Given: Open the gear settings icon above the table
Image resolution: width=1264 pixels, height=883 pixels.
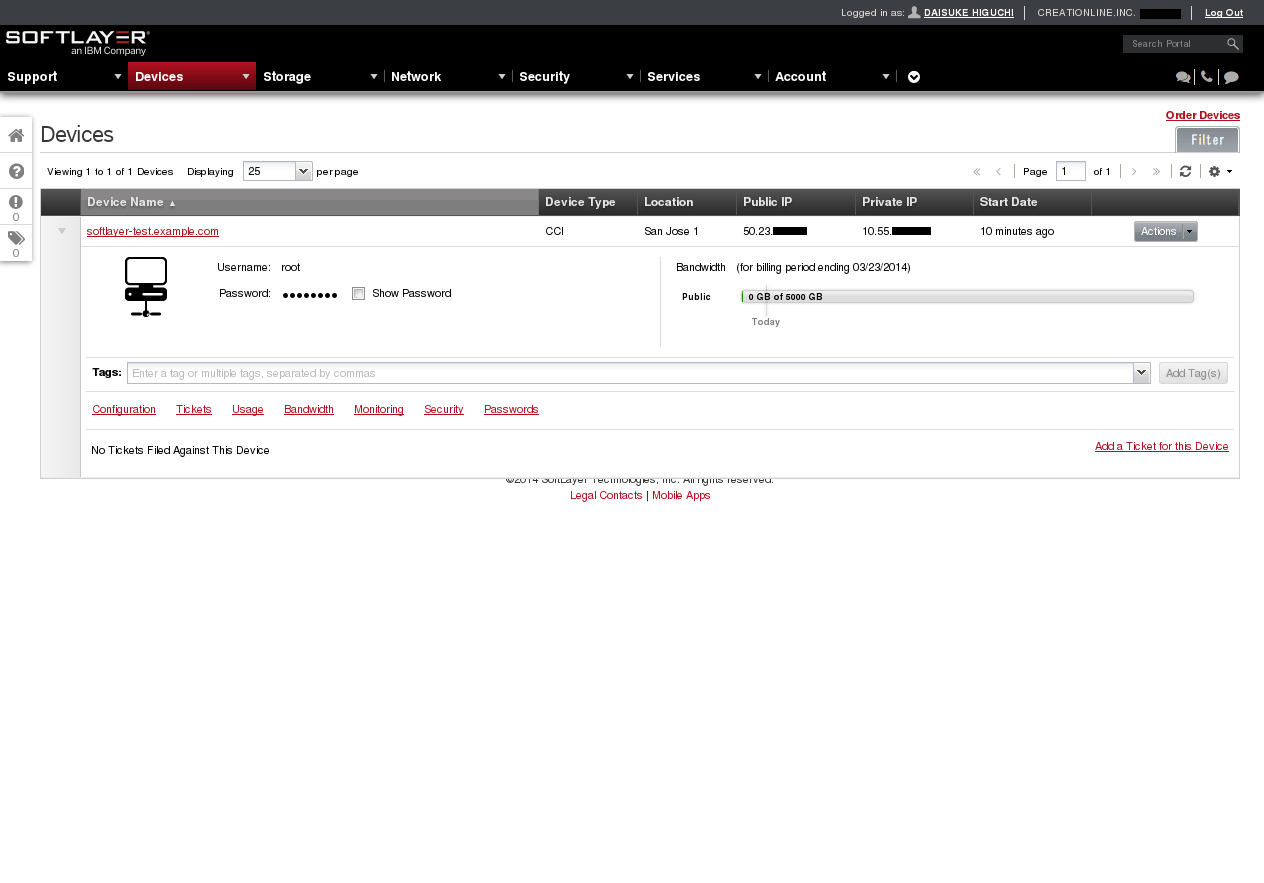Looking at the screenshot, I should pos(1219,171).
